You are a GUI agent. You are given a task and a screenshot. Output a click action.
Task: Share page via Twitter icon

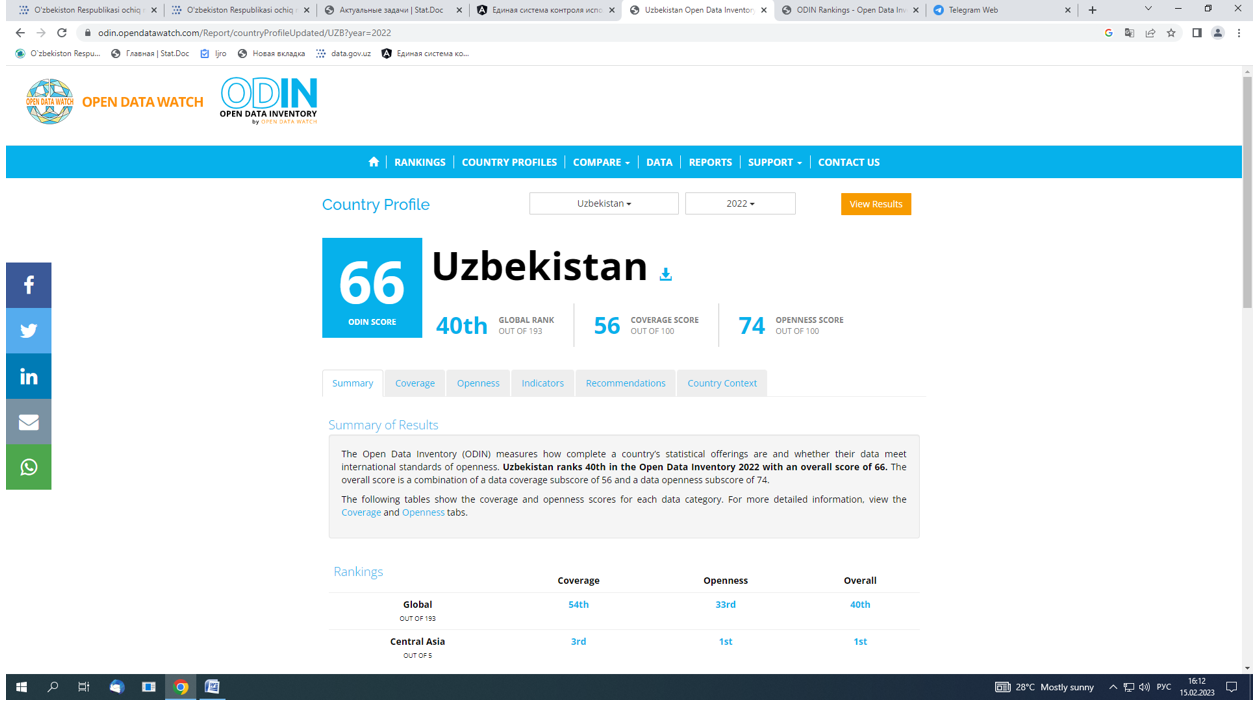[29, 331]
